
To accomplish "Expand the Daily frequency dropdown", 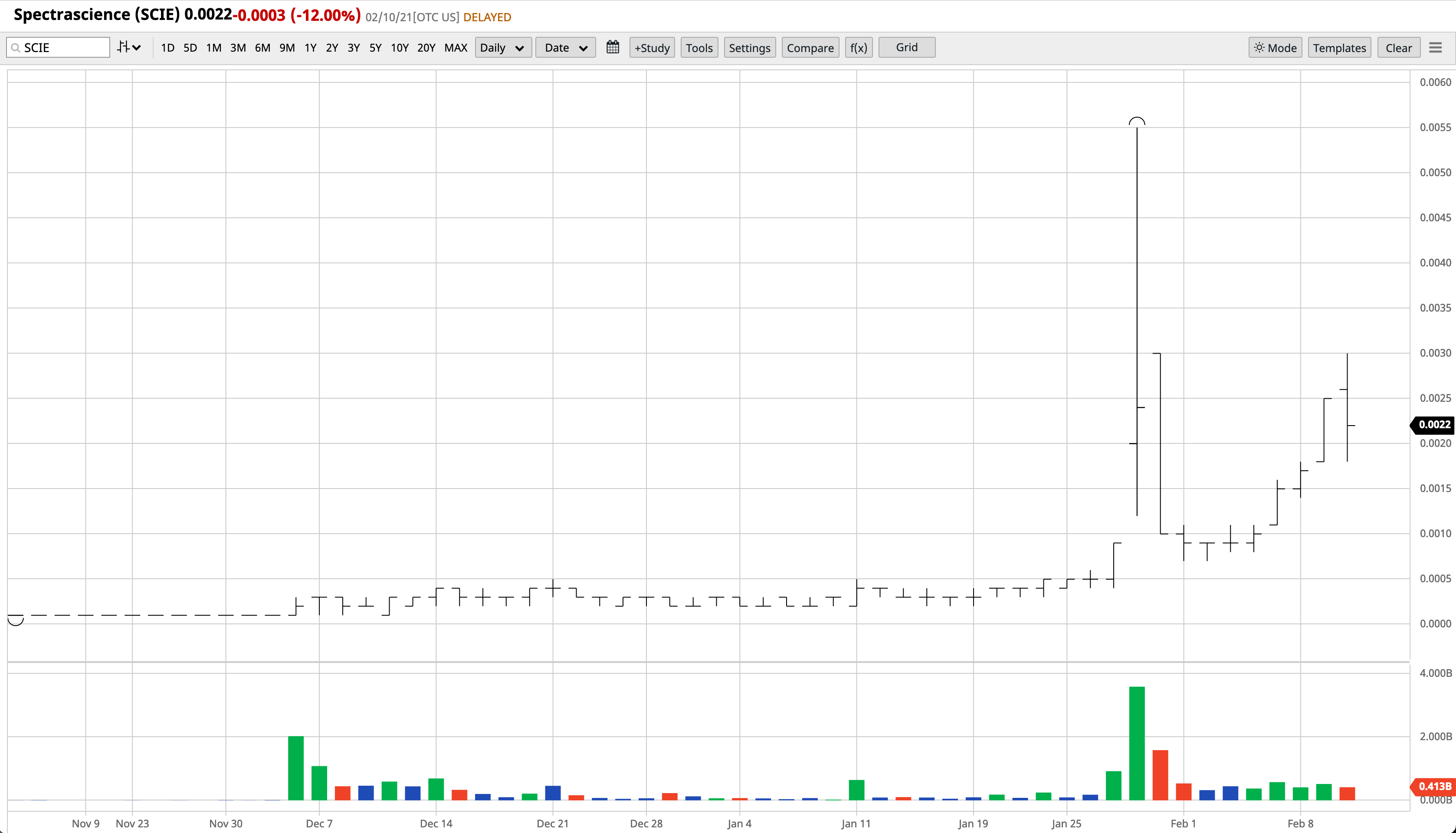I will click(x=502, y=47).
